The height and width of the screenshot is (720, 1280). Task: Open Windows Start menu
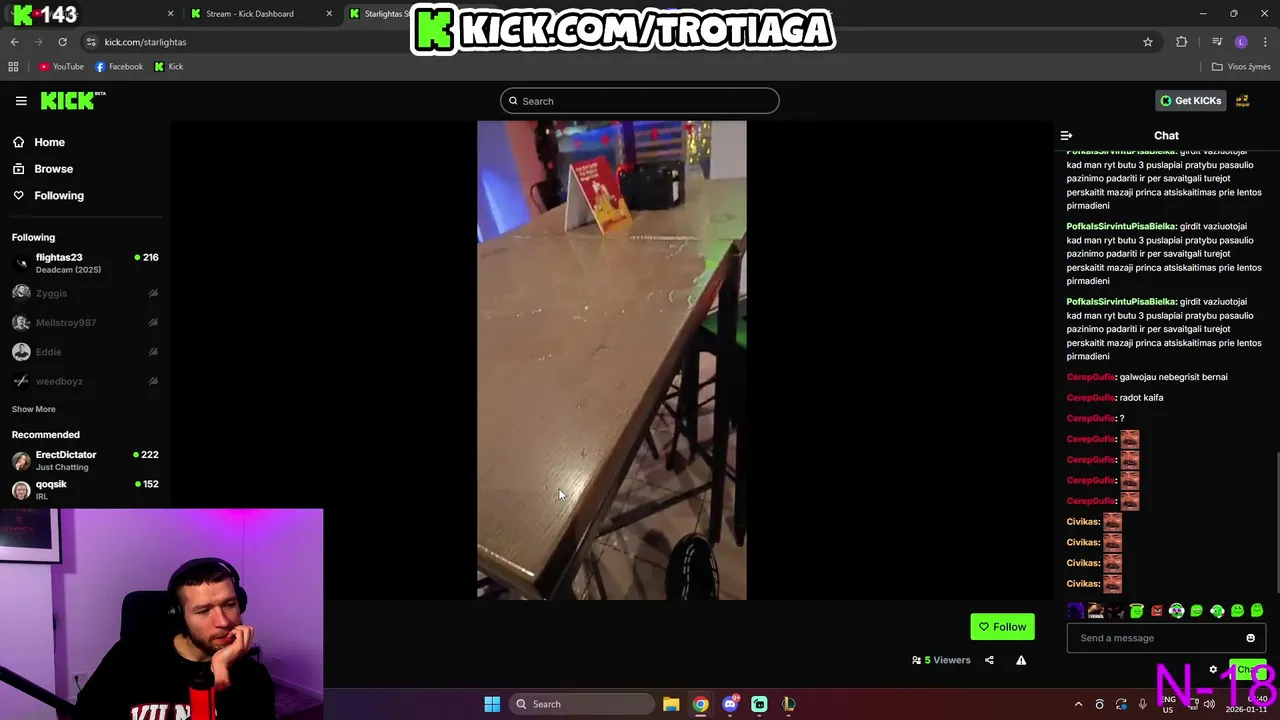coord(492,704)
